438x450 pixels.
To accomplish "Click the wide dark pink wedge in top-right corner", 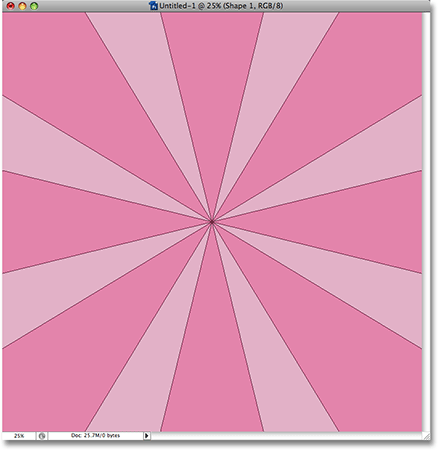I will [360, 67].
